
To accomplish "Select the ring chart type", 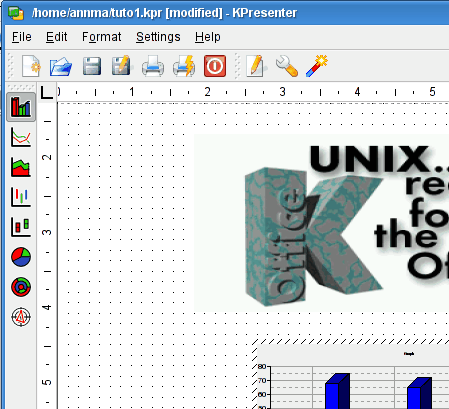I will [x=21, y=287].
